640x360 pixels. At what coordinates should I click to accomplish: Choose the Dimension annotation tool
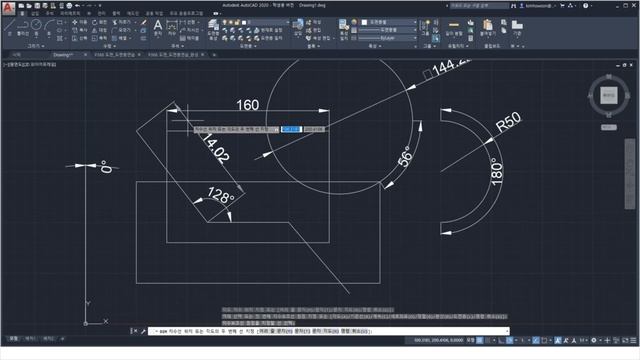pos(172,28)
